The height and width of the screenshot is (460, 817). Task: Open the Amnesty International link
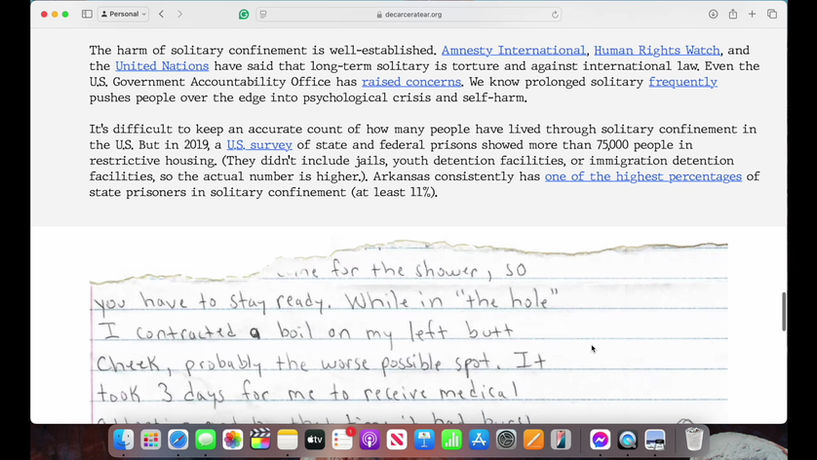pos(513,51)
